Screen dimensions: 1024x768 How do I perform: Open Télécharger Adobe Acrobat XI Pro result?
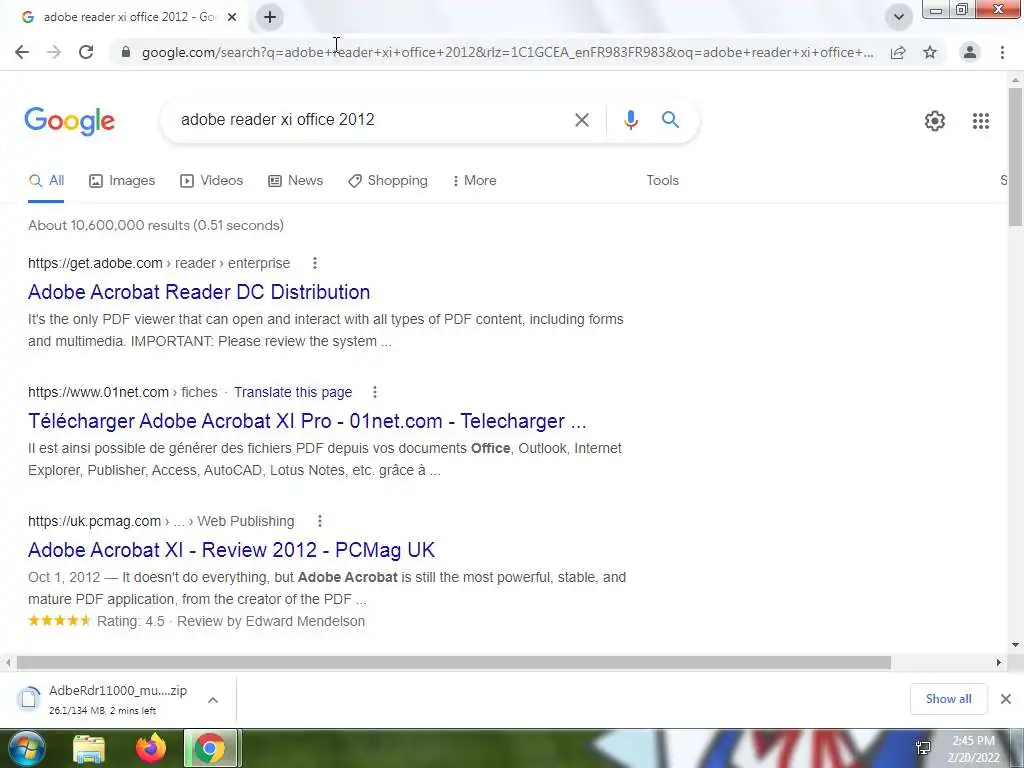(x=307, y=421)
